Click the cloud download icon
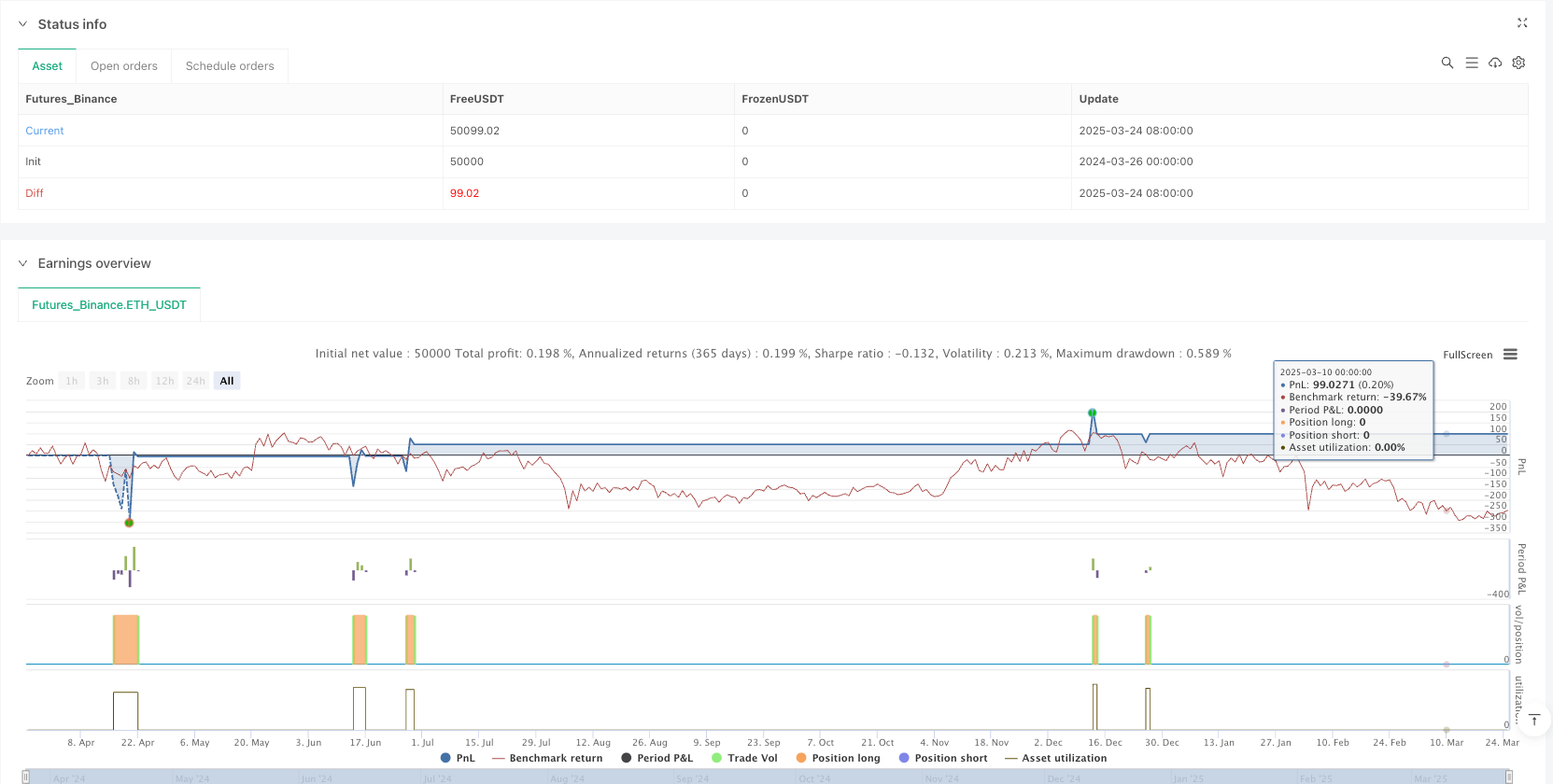 tap(1495, 63)
